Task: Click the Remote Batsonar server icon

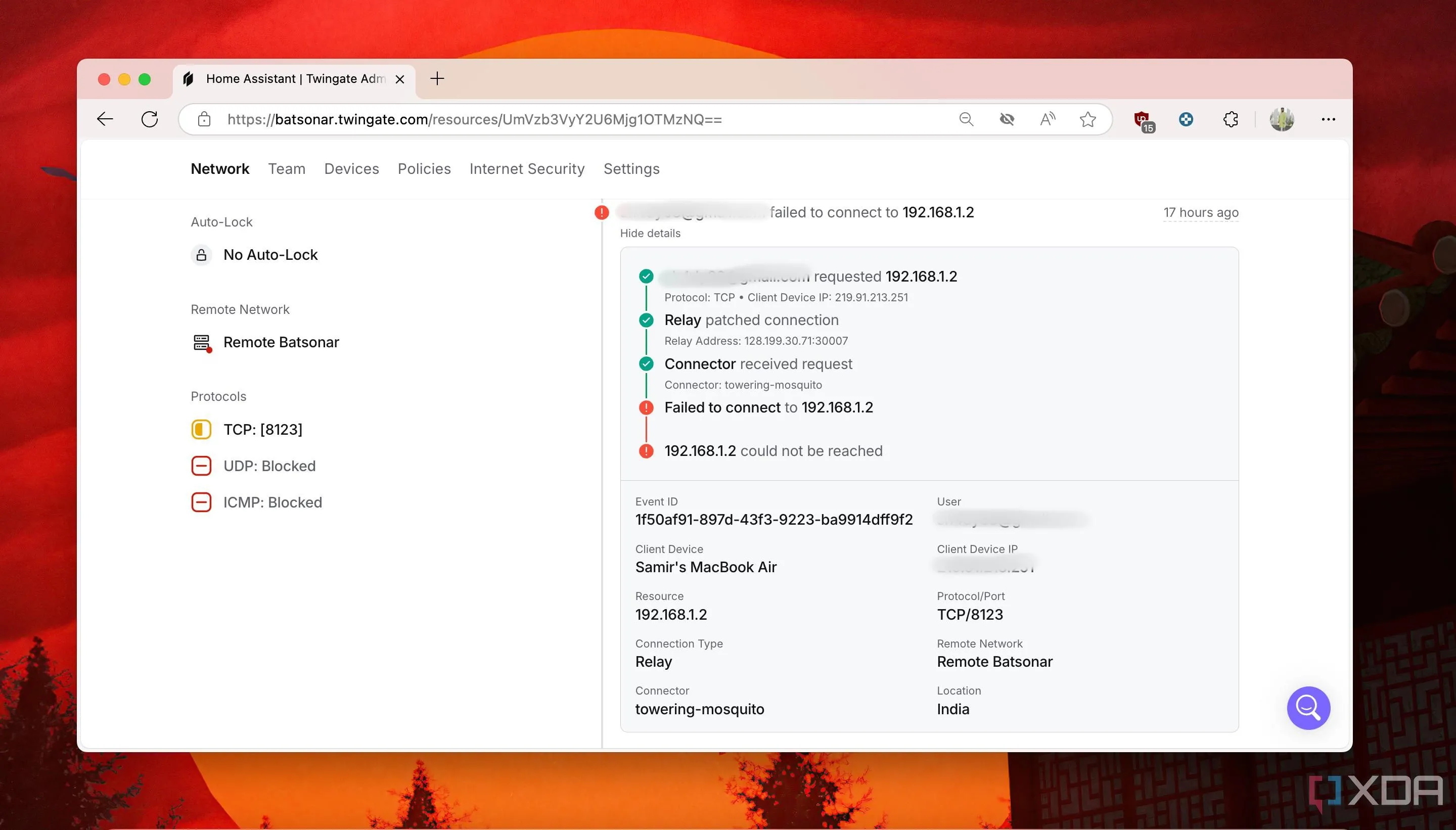Action: coord(202,343)
